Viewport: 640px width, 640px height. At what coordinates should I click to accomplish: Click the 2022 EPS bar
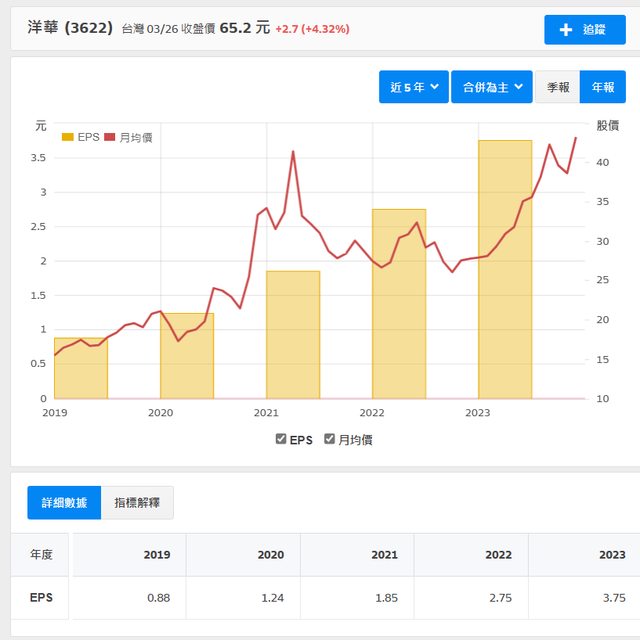click(399, 304)
